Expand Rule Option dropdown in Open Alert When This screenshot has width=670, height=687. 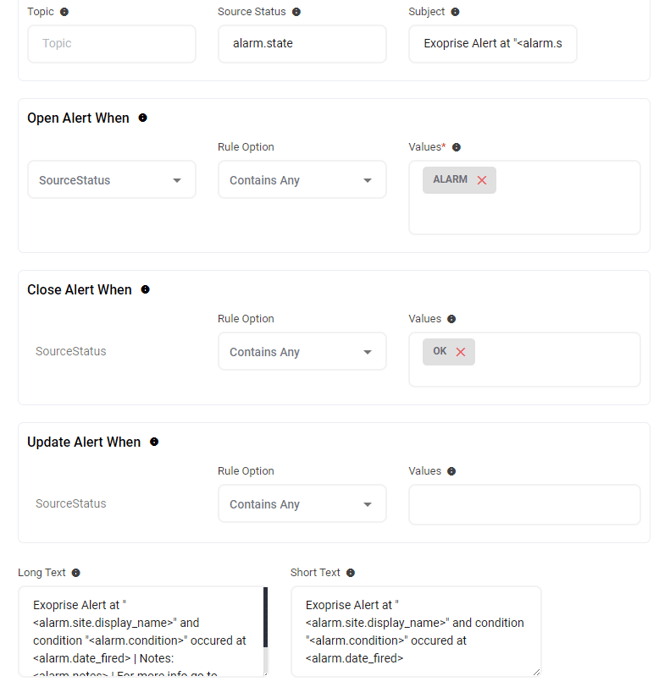pos(301,180)
